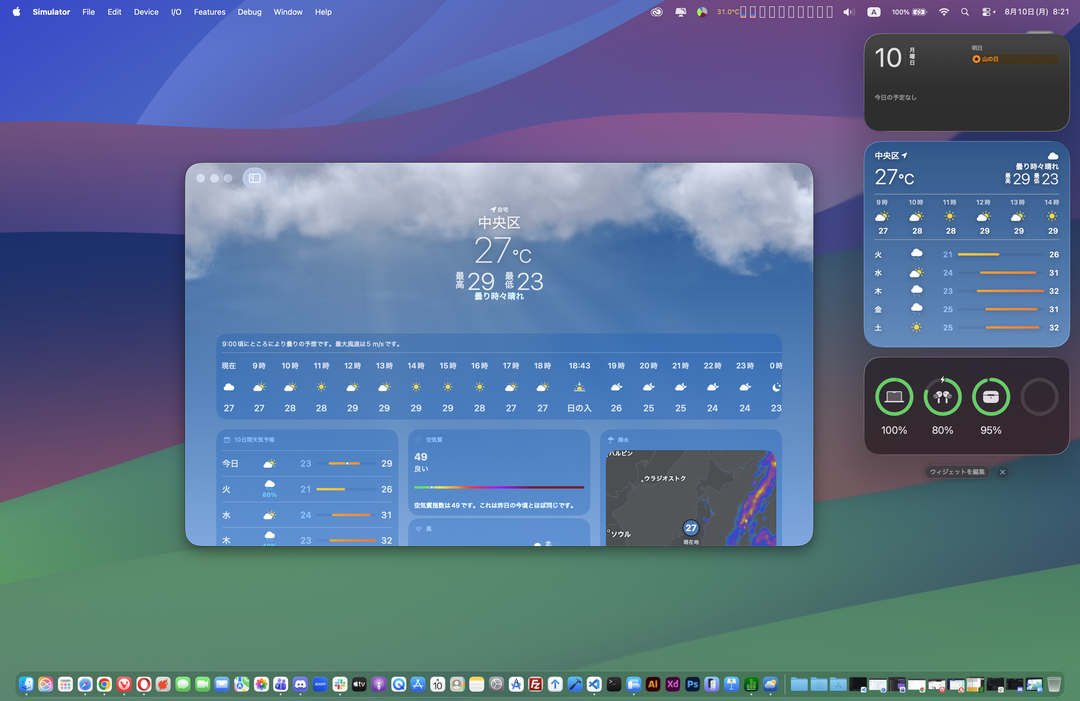Click the air quality color scale bar
Screen dimensions: 1080x701
point(499,488)
